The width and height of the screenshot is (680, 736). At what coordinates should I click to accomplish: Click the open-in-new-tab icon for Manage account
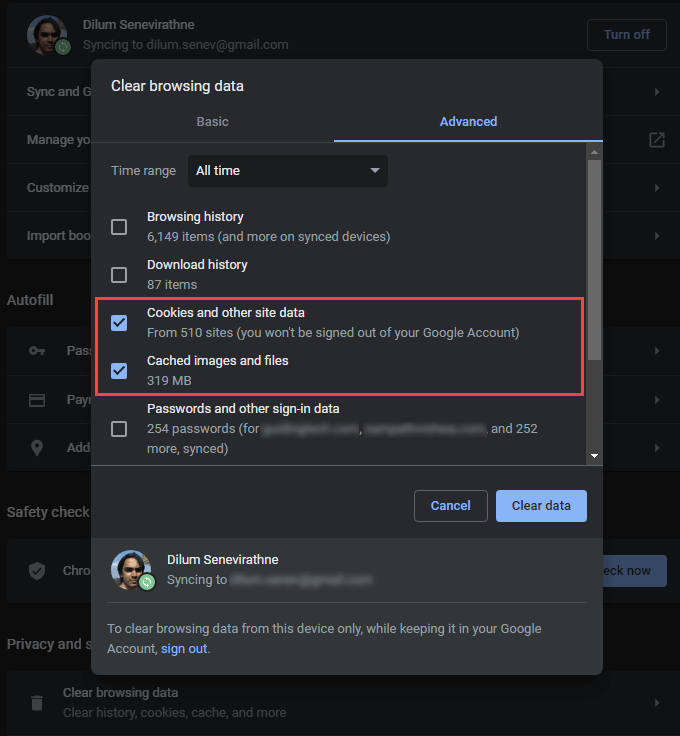pyautogui.click(x=657, y=140)
